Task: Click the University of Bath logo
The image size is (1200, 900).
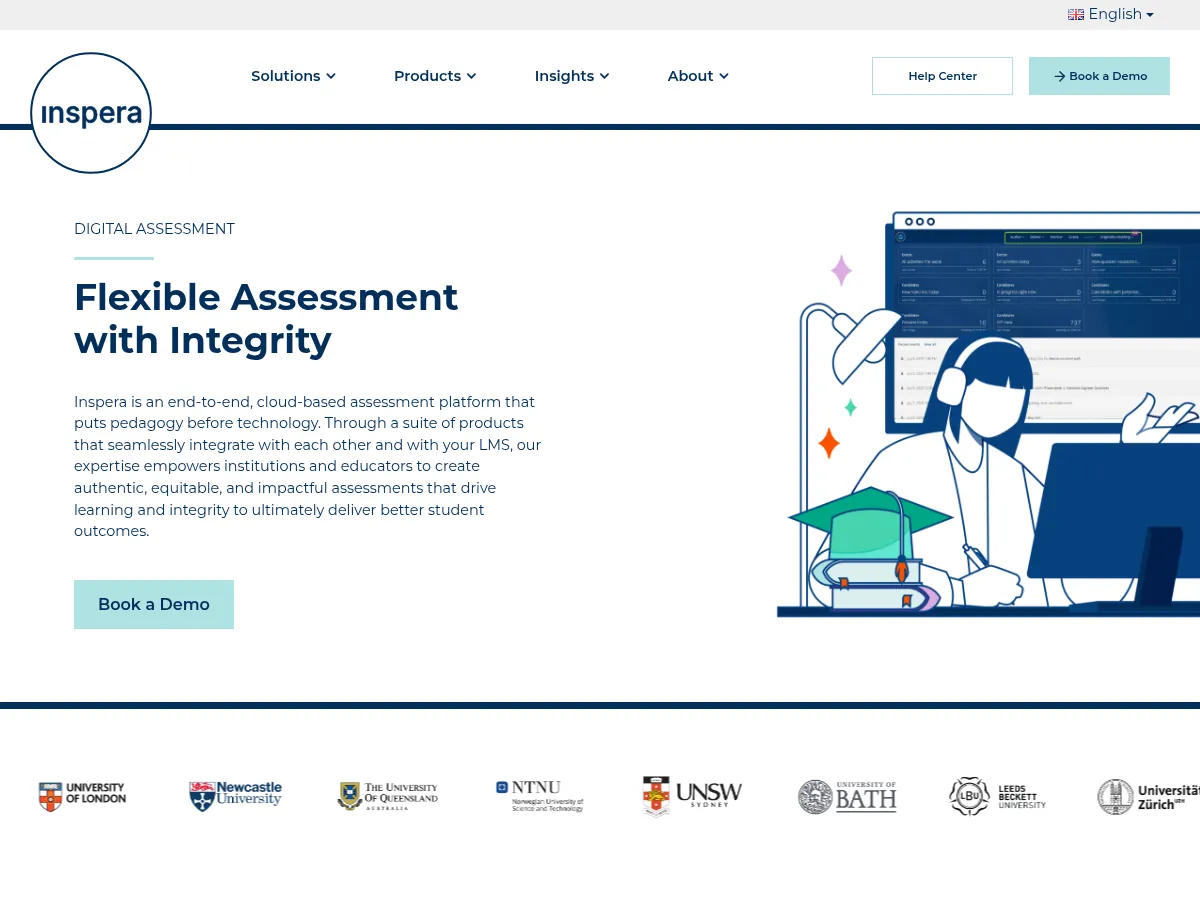Action: pos(847,796)
